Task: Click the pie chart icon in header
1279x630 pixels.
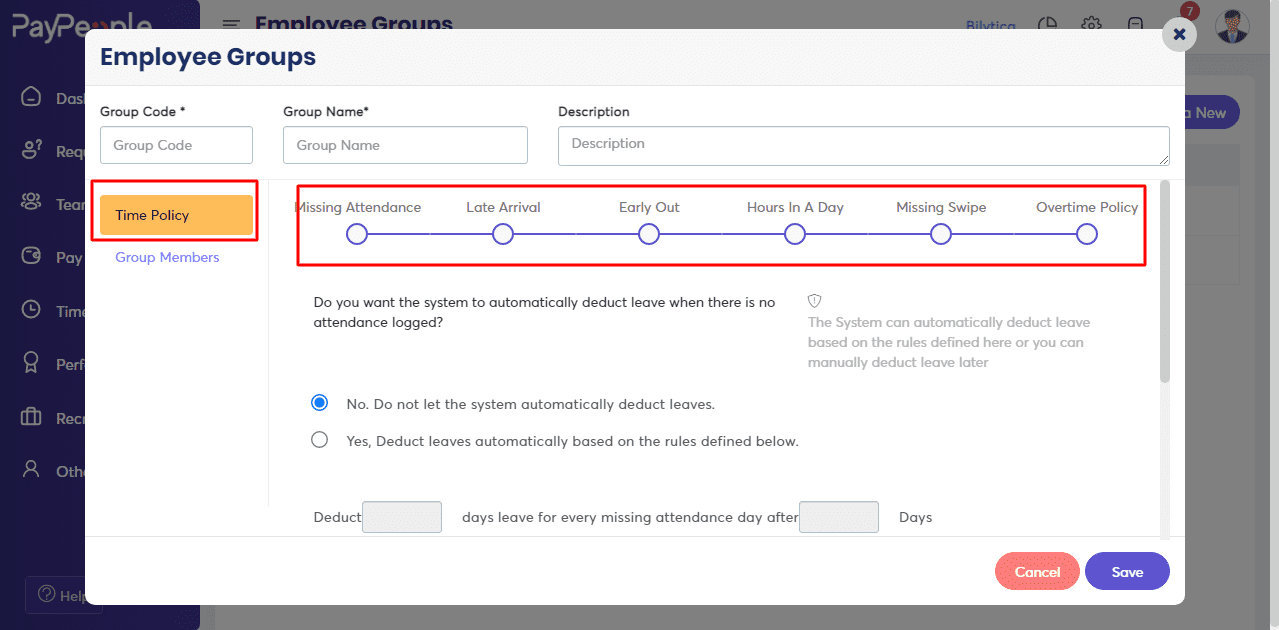Action: 1048,25
